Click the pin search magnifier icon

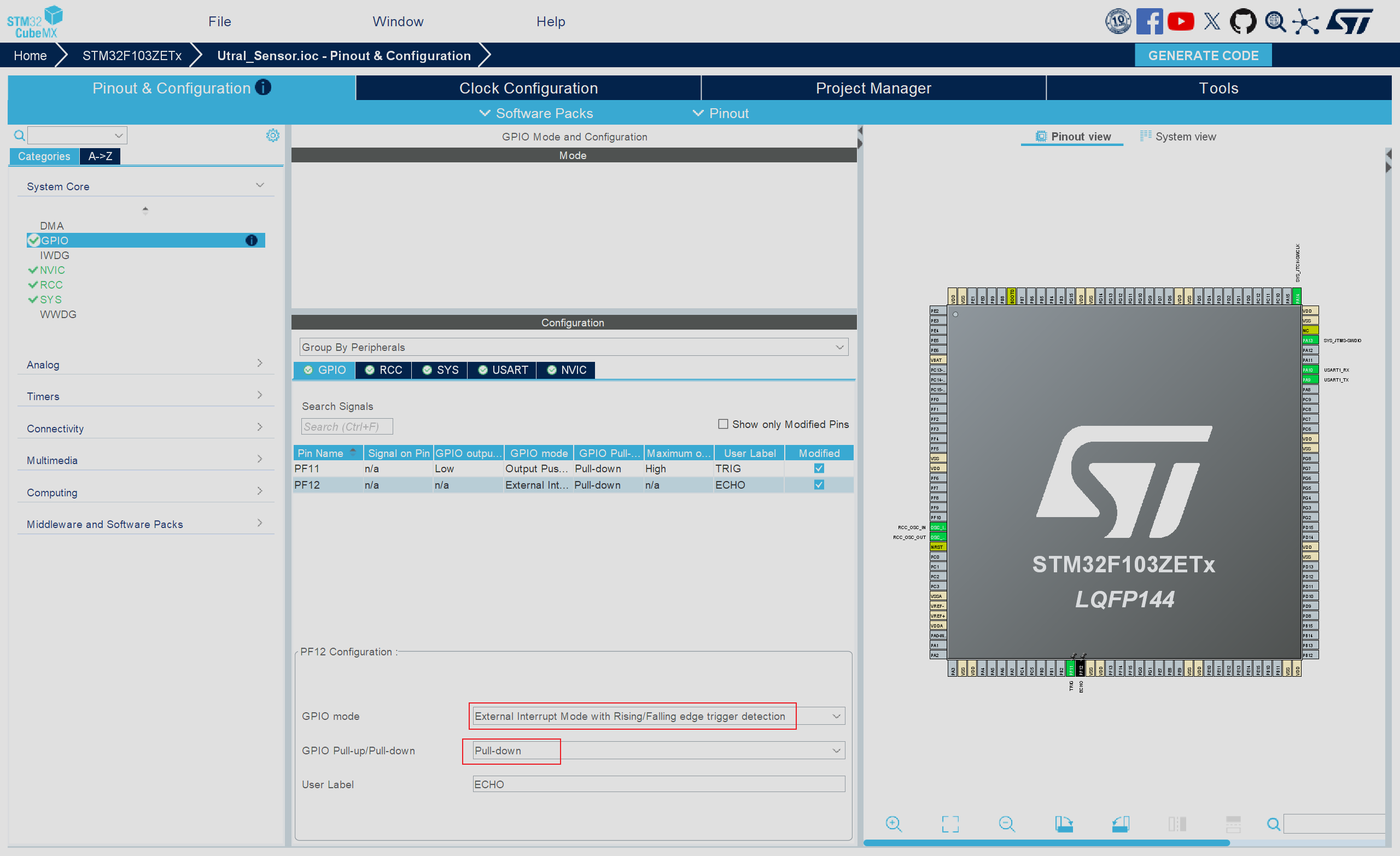pyautogui.click(x=1273, y=824)
